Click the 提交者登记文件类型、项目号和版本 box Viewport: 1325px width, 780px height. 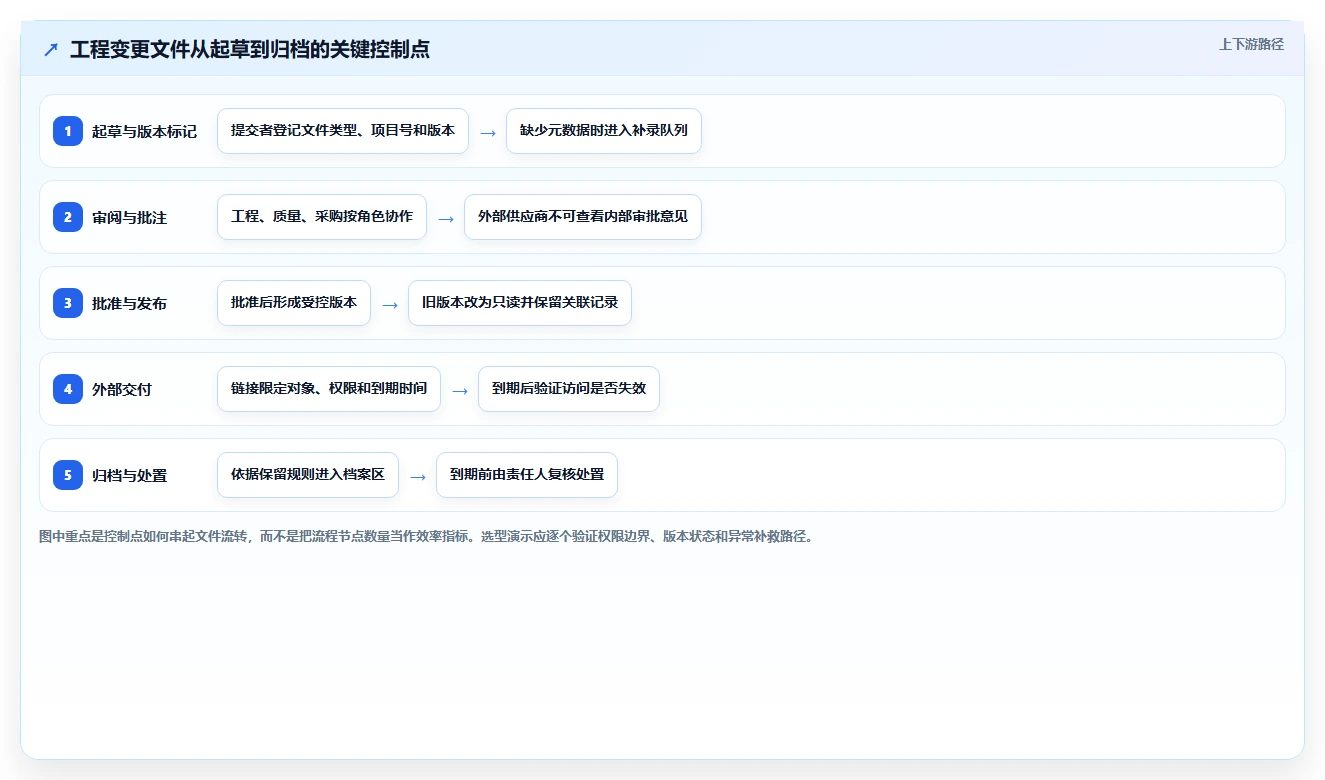343,131
